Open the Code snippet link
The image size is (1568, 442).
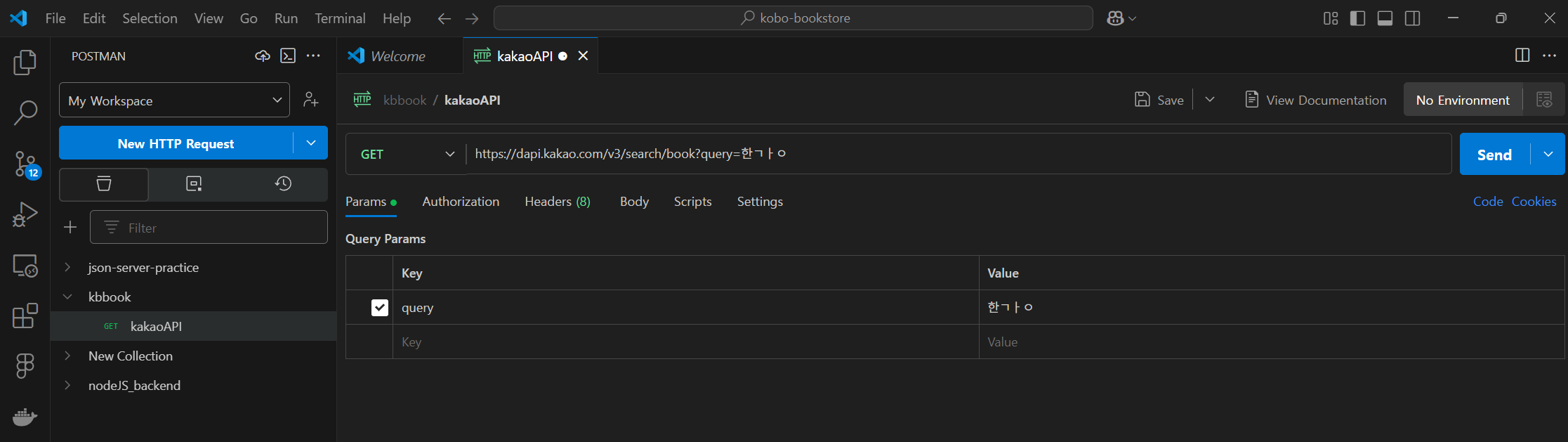(x=1488, y=202)
